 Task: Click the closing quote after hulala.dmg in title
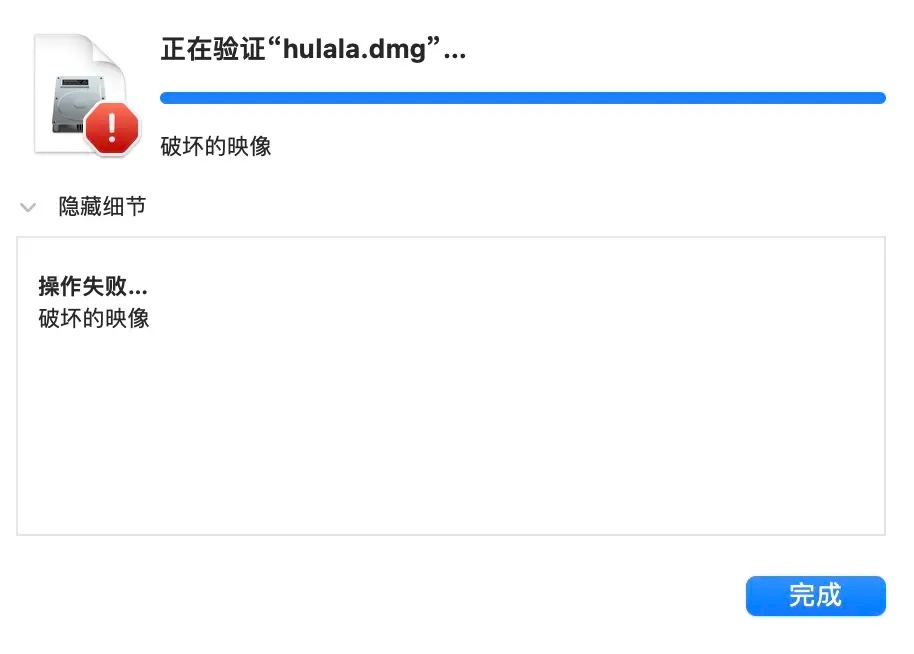tap(436, 46)
